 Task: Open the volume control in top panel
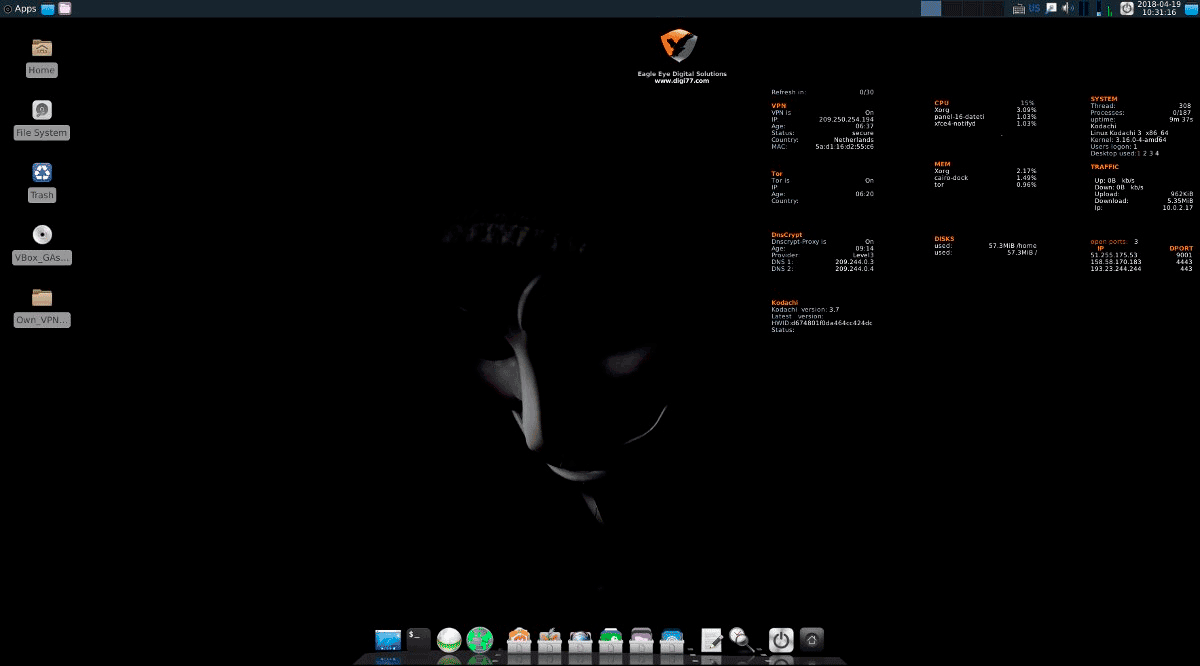pos(1068,8)
